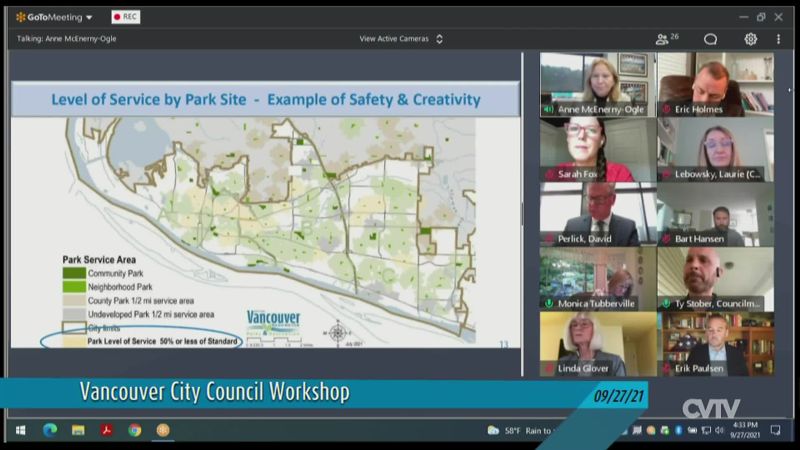Expand the GoToMeeting dropdown menu

point(89,17)
